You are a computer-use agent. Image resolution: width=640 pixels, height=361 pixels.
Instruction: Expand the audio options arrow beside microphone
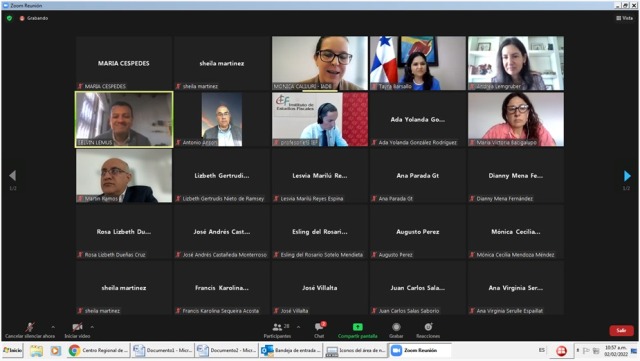coord(53,327)
